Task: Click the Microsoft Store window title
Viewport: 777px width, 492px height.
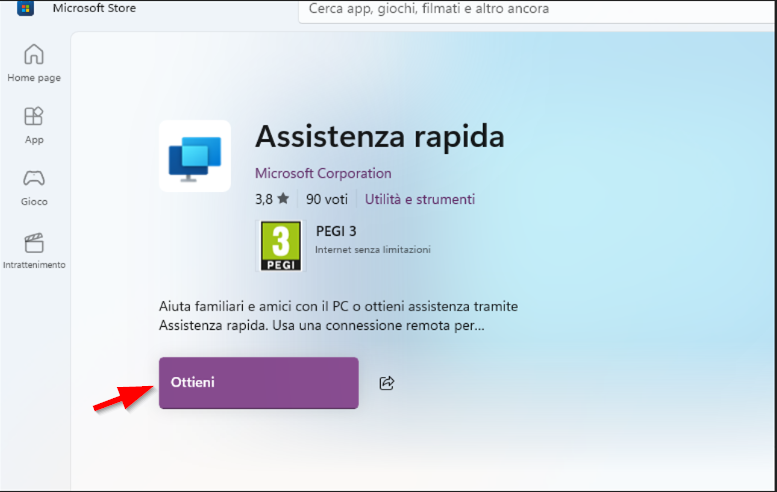Action: (x=94, y=8)
